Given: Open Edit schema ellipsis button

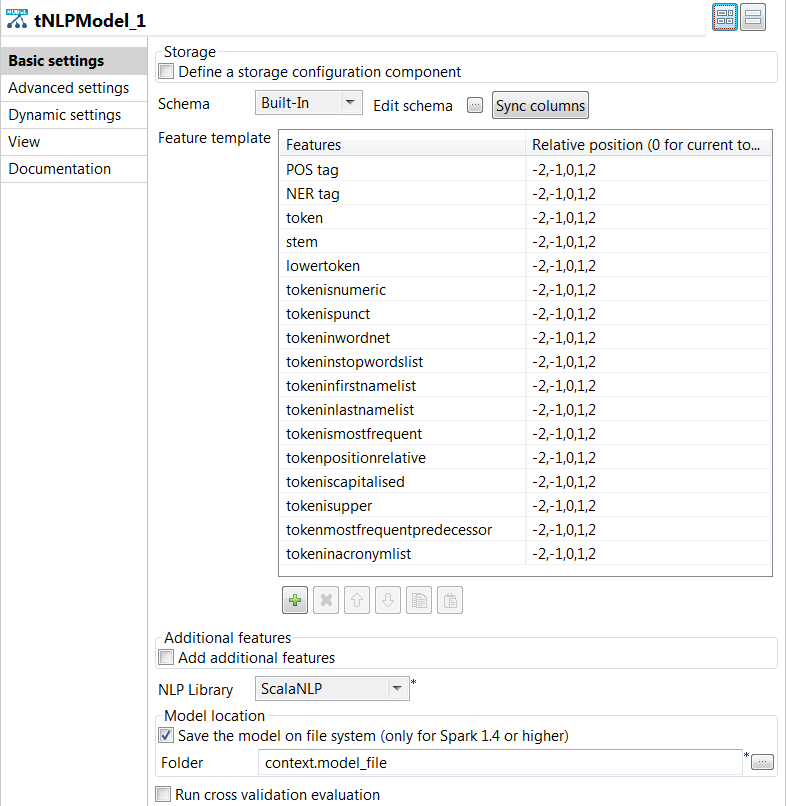Looking at the screenshot, I should point(475,105).
